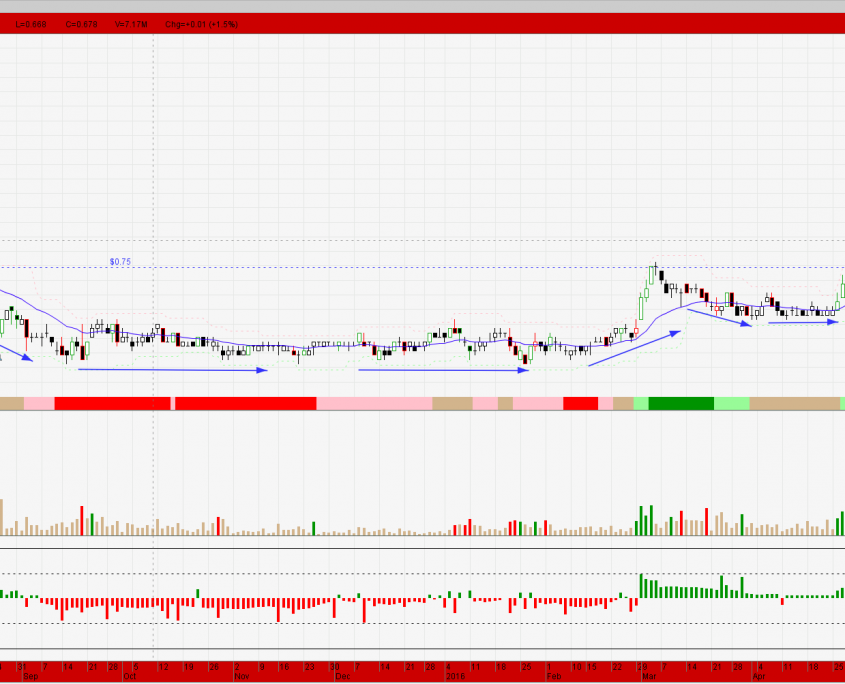Click the short red band segment near February
This screenshot has height=684, width=845.
pyautogui.click(x=580, y=403)
